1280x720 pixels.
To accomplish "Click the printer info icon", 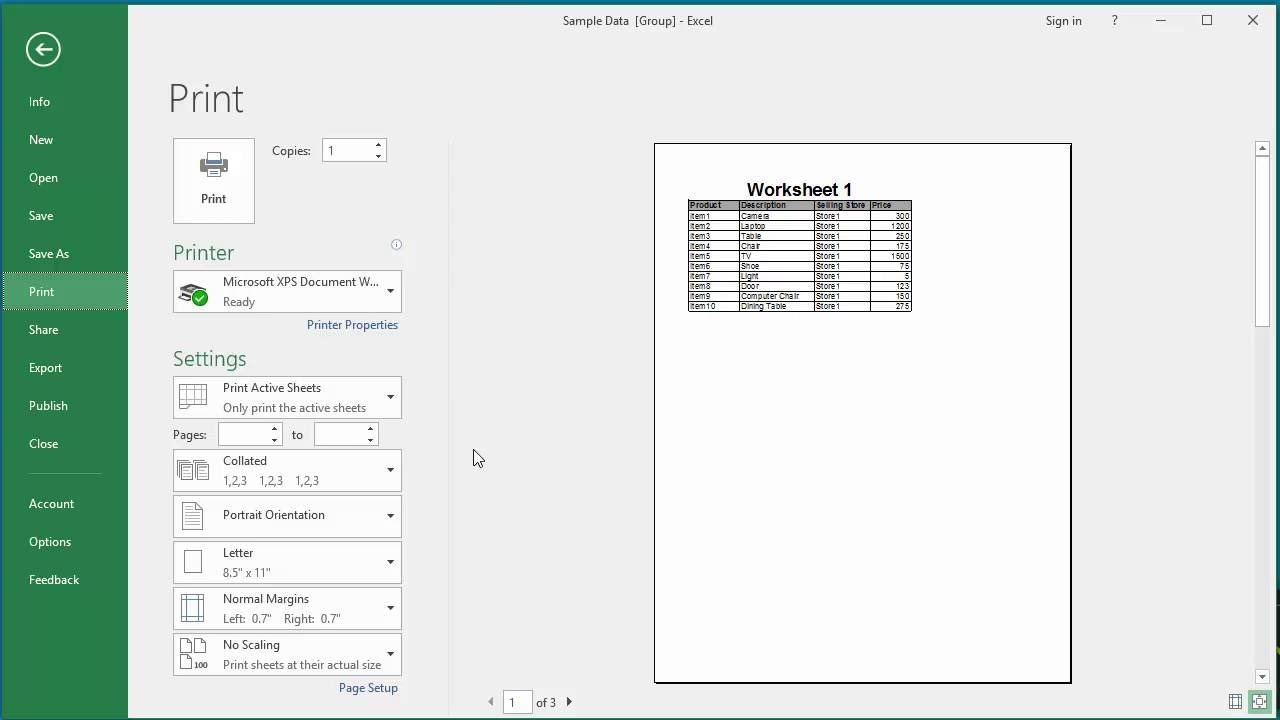I will pos(396,245).
